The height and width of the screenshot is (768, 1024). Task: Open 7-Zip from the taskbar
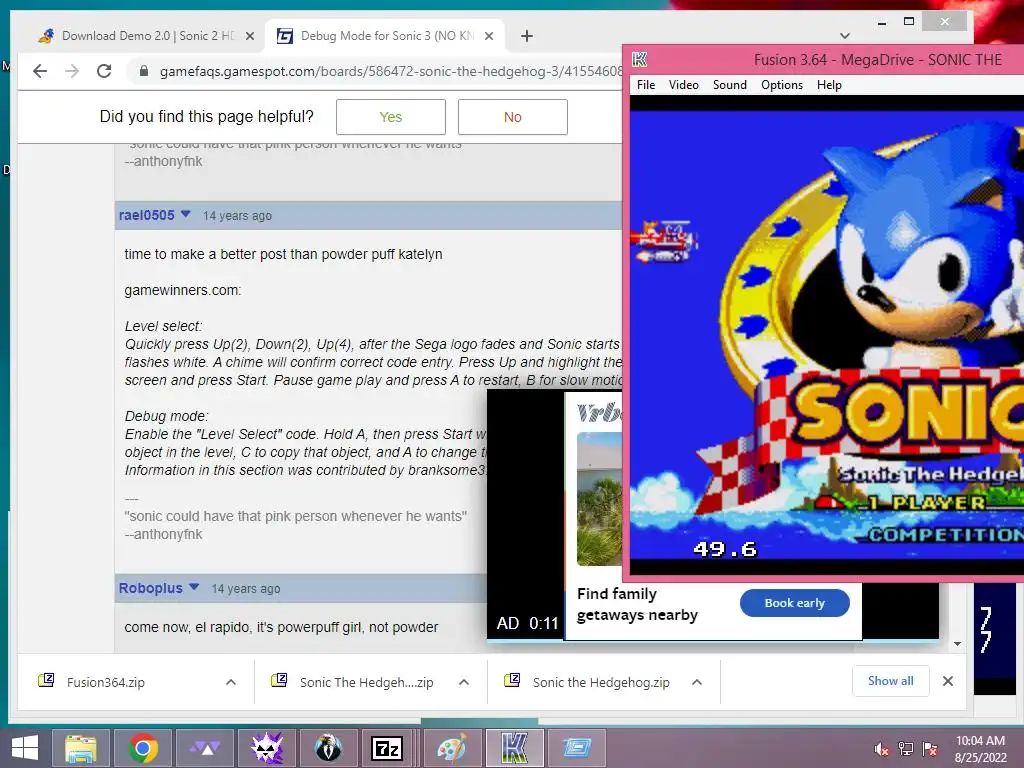click(x=387, y=748)
